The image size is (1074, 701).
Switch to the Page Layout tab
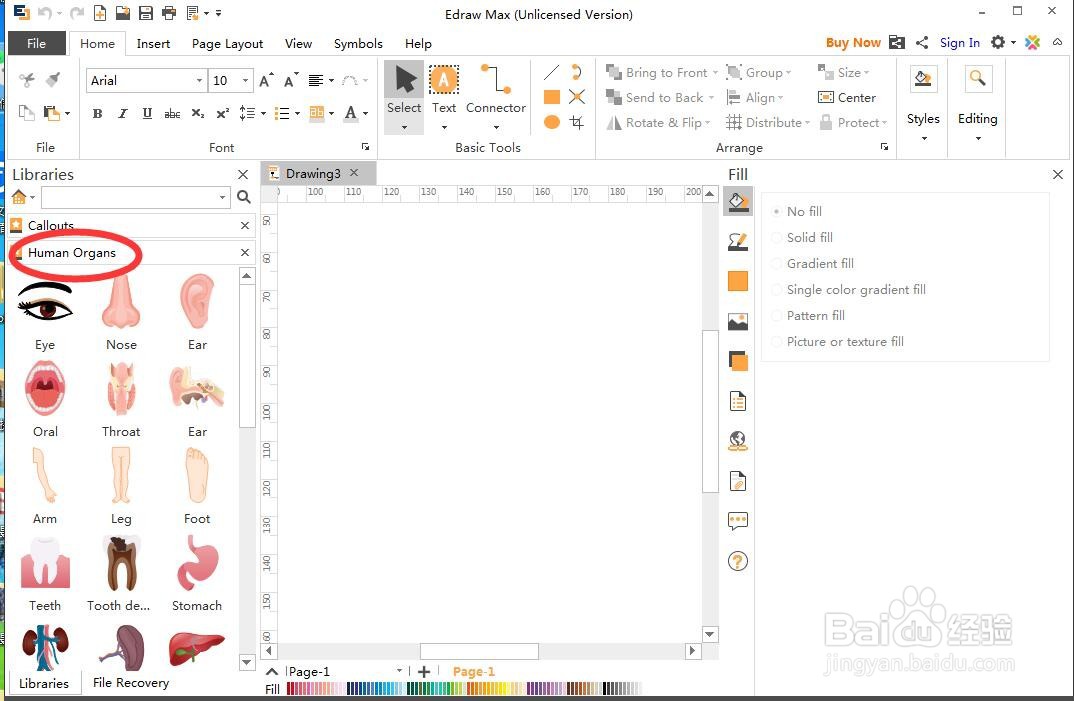(x=227, y=43)
